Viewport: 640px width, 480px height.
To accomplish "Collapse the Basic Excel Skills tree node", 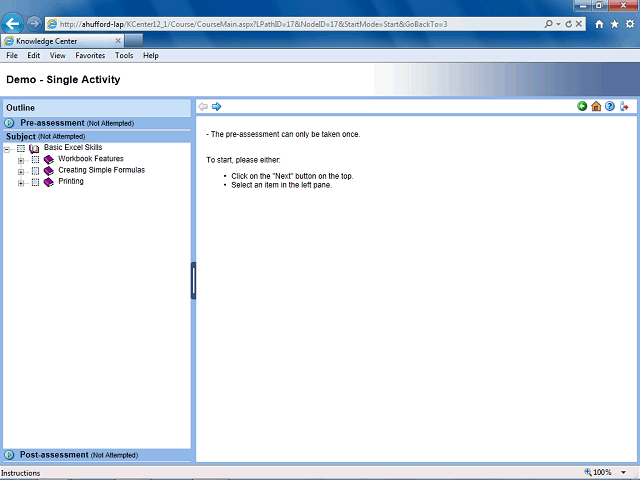I will point(7,150).
